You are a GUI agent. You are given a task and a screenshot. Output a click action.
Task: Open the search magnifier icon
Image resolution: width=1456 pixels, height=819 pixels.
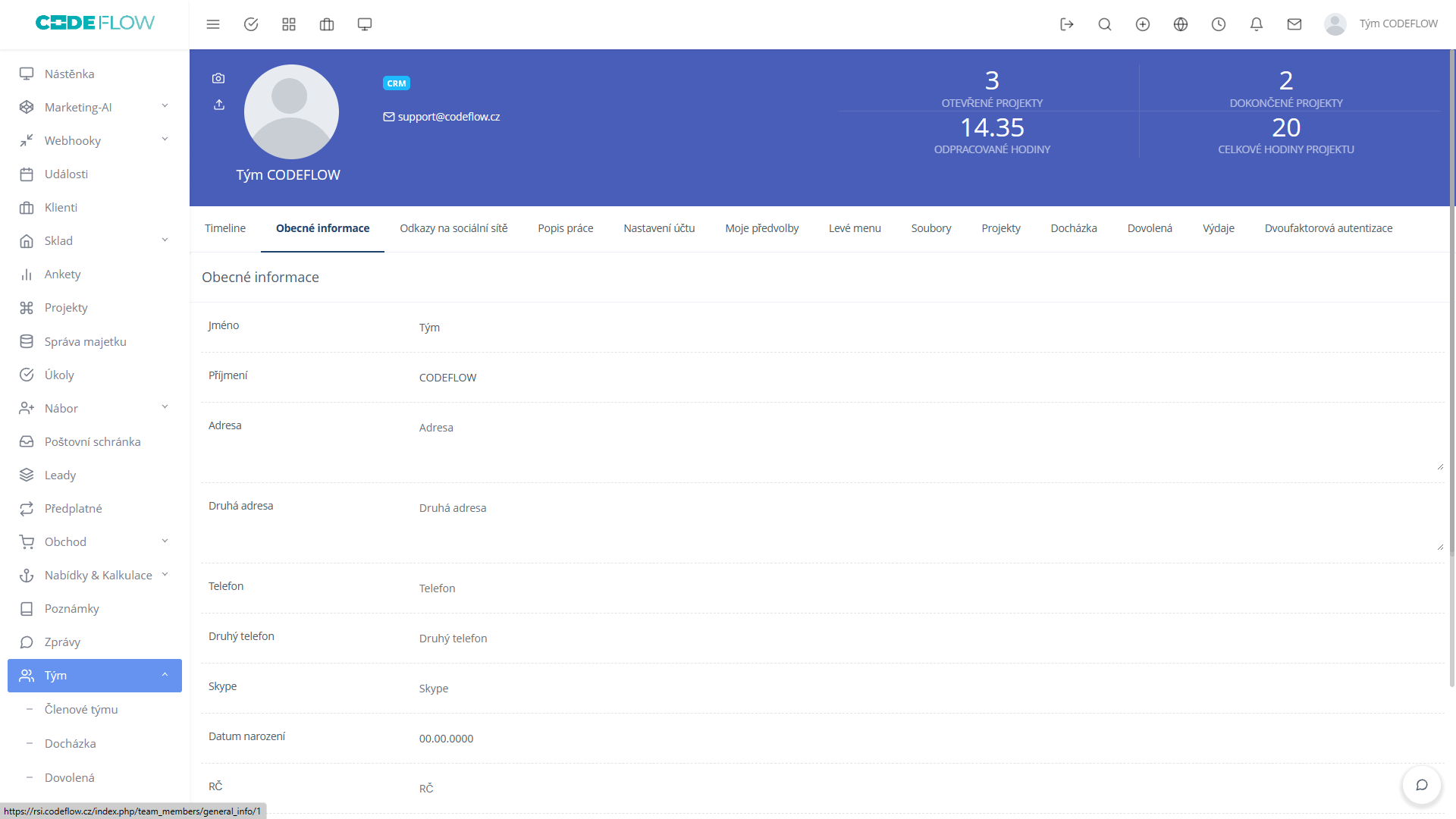1105,24
